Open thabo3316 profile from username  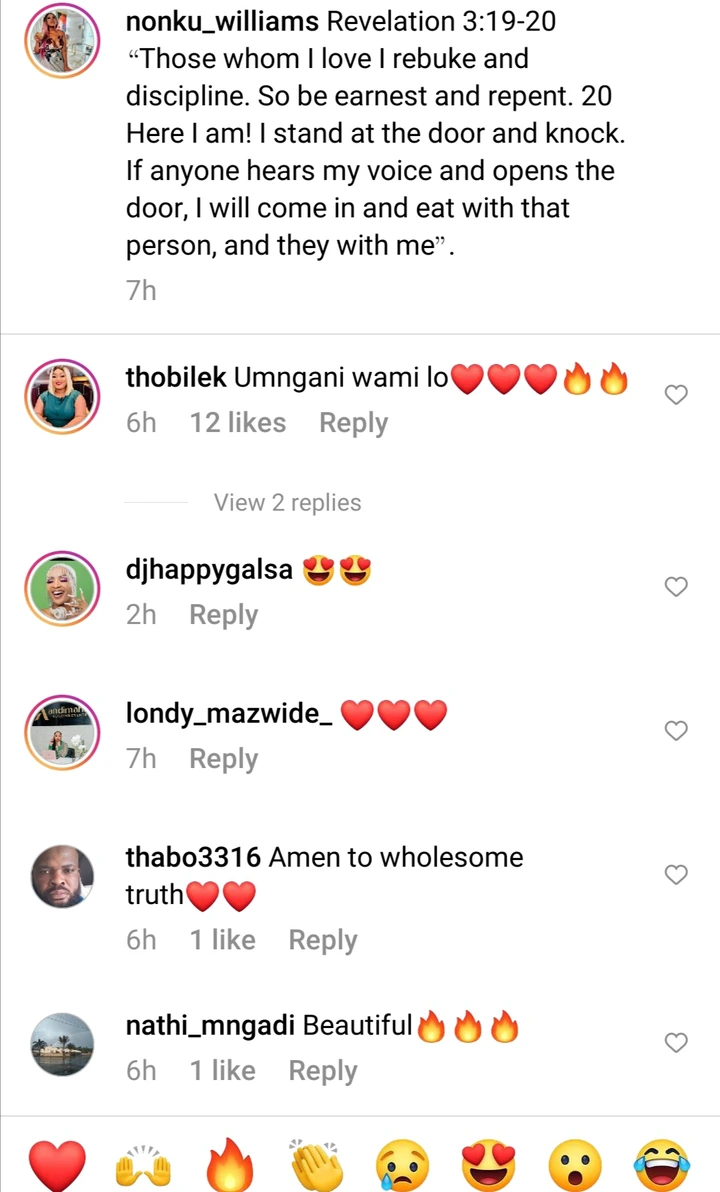[x=193, y=857]
